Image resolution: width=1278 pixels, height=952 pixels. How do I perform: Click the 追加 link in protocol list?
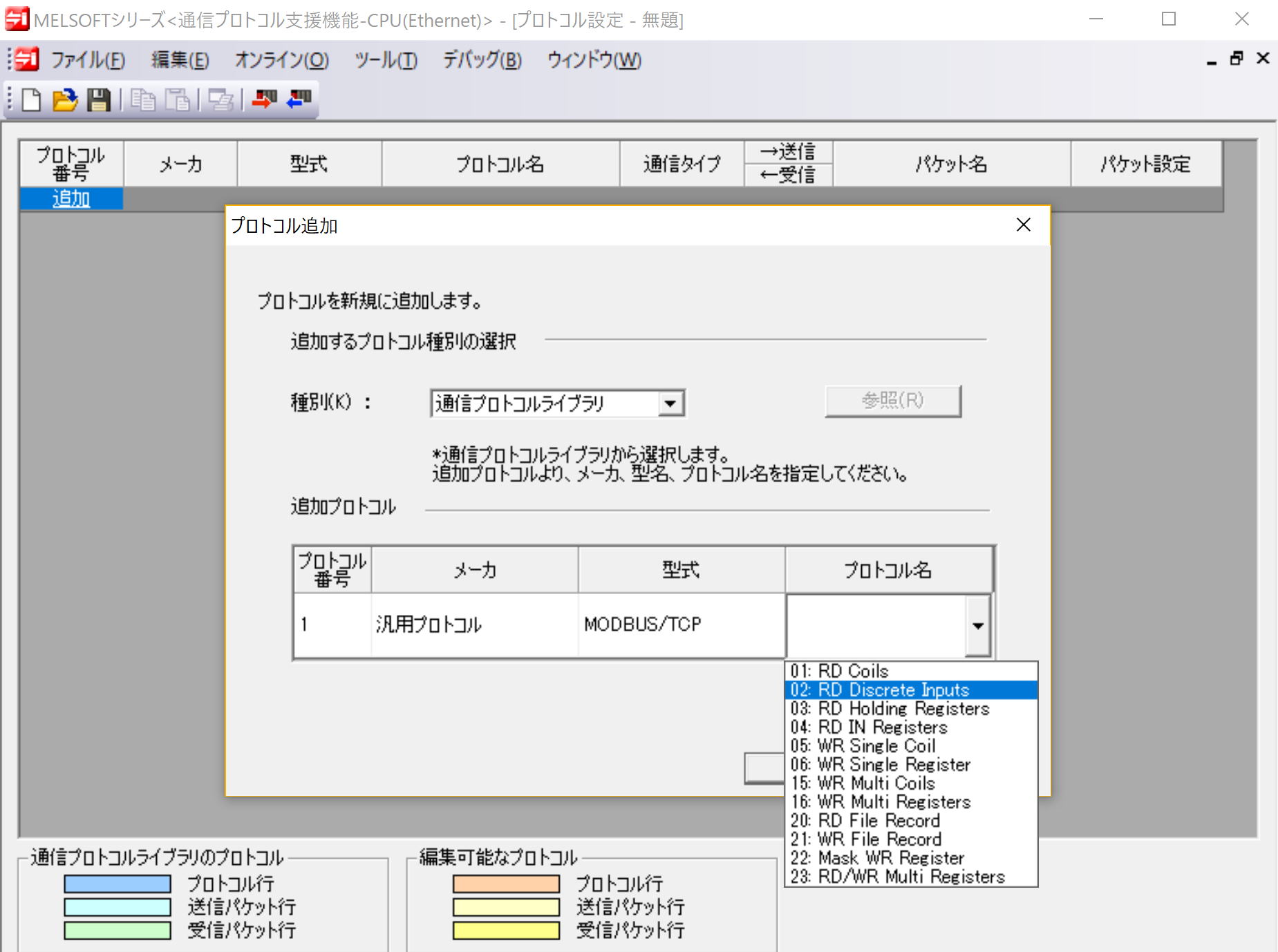point(71,199)
